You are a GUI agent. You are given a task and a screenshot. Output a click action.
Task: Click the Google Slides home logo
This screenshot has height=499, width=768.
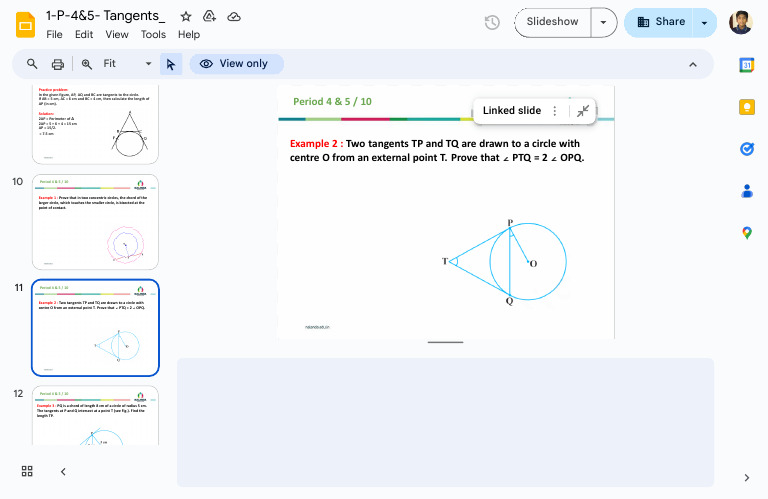click(25, 25)
